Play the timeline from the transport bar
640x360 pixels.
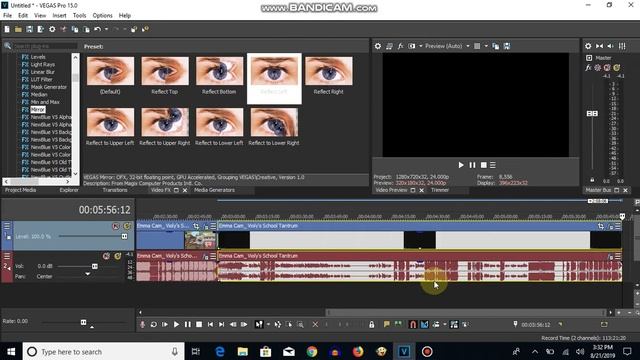coord(176,324)
